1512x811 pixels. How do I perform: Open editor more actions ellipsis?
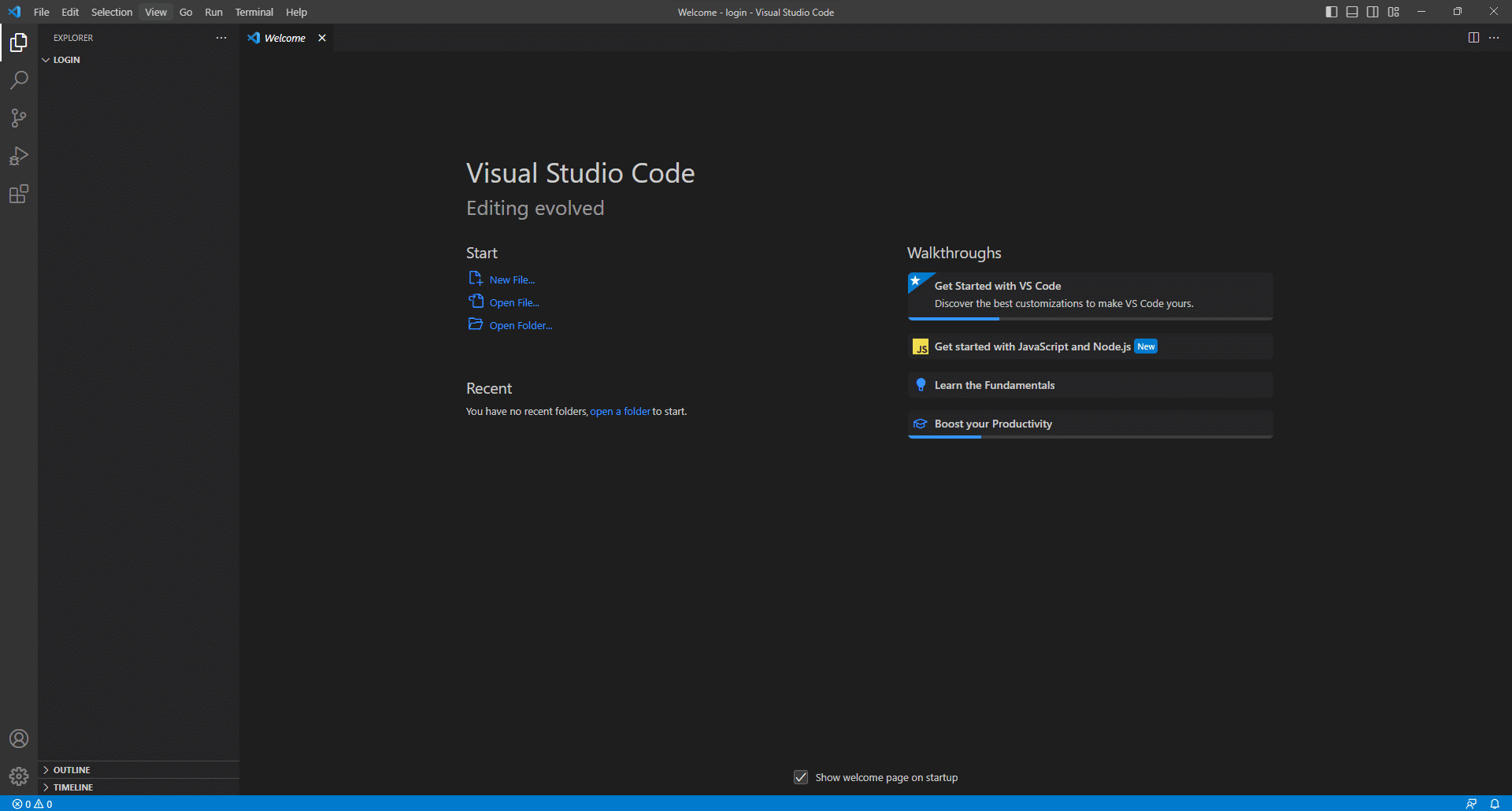click(1494, 38)
